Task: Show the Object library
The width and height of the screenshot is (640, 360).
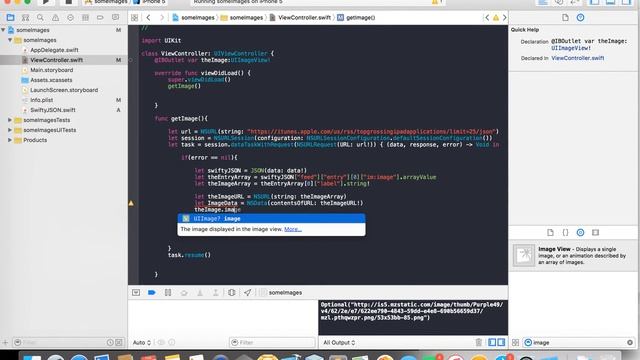Action: point(580,232)
